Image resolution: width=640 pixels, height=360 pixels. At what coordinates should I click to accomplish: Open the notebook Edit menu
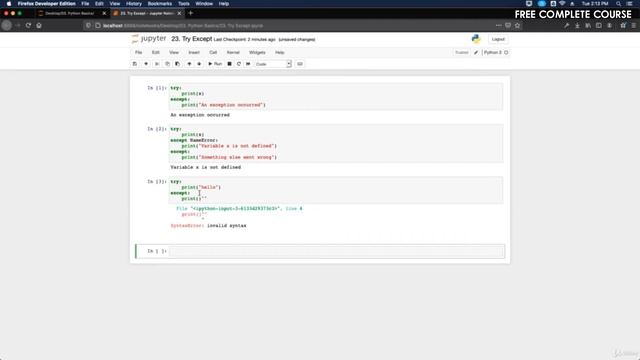[x=156, y=53]
